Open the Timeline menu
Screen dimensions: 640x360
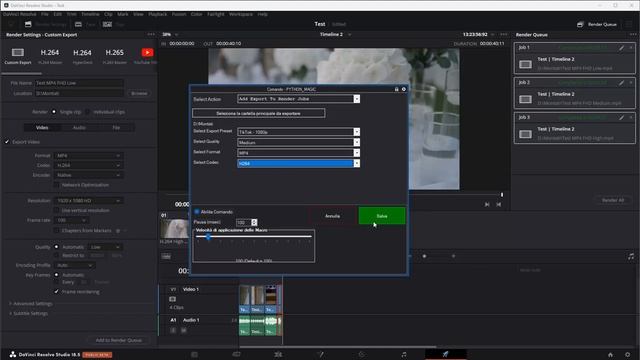click(90, 14)
